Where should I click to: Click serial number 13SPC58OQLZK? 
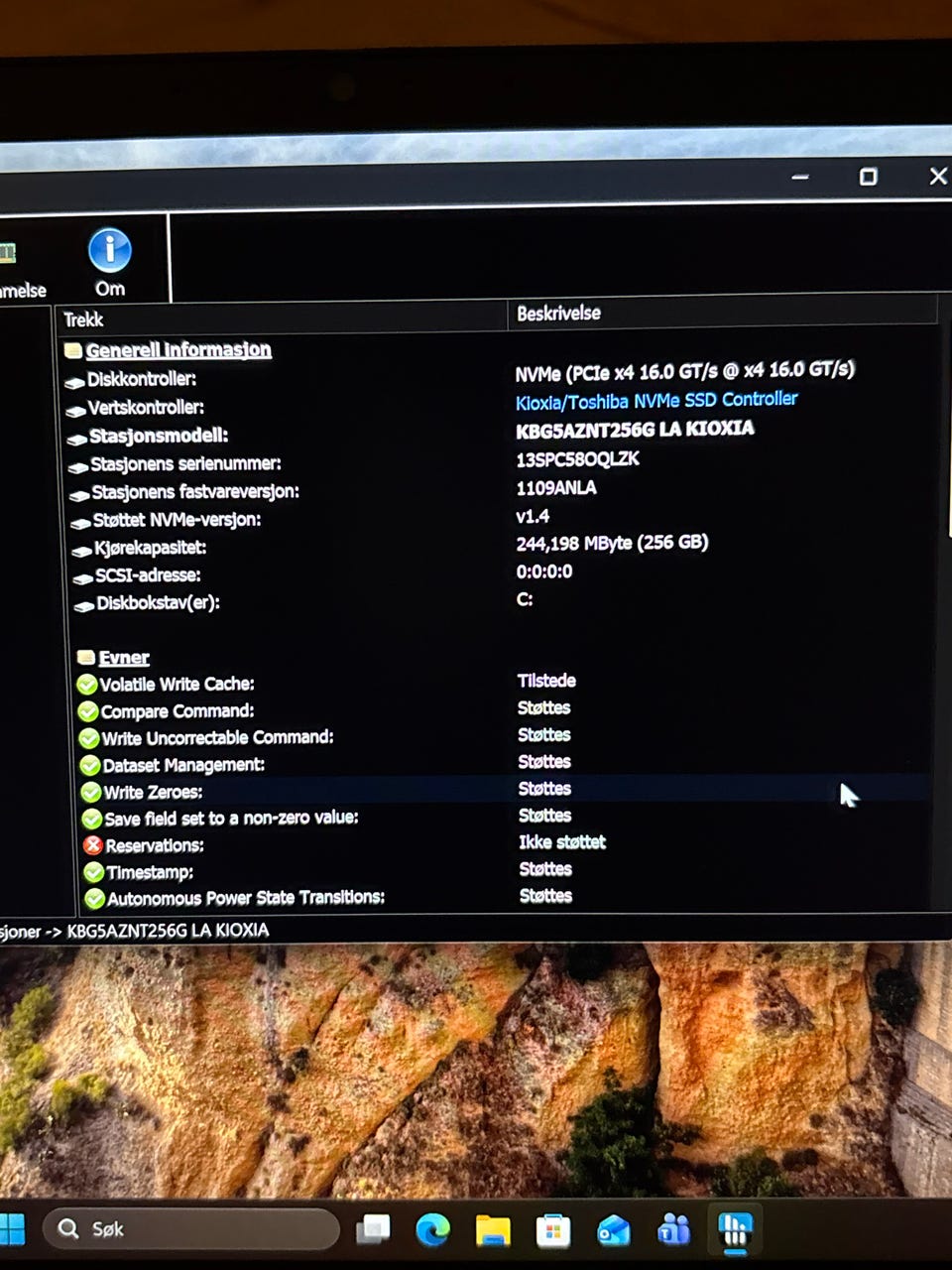click(x=577, y=459)
